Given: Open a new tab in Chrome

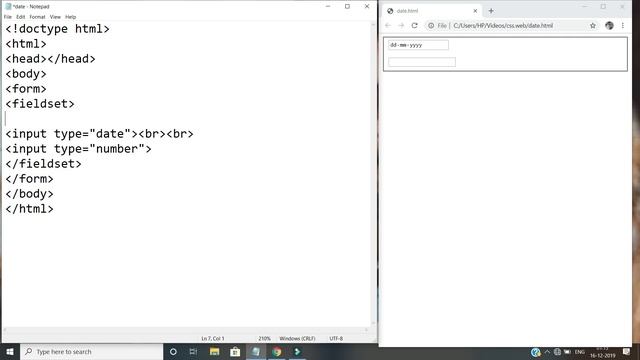Looking at the screenshot, I should [x=491, y=11].
